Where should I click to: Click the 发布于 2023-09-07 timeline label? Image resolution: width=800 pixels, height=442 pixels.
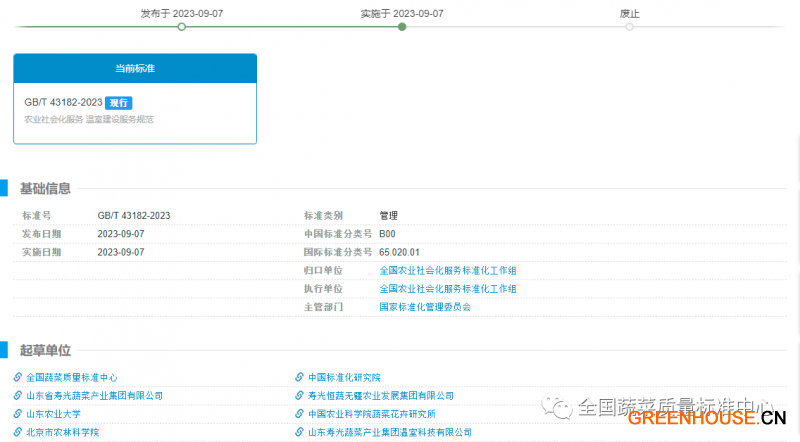coord(182,14)
